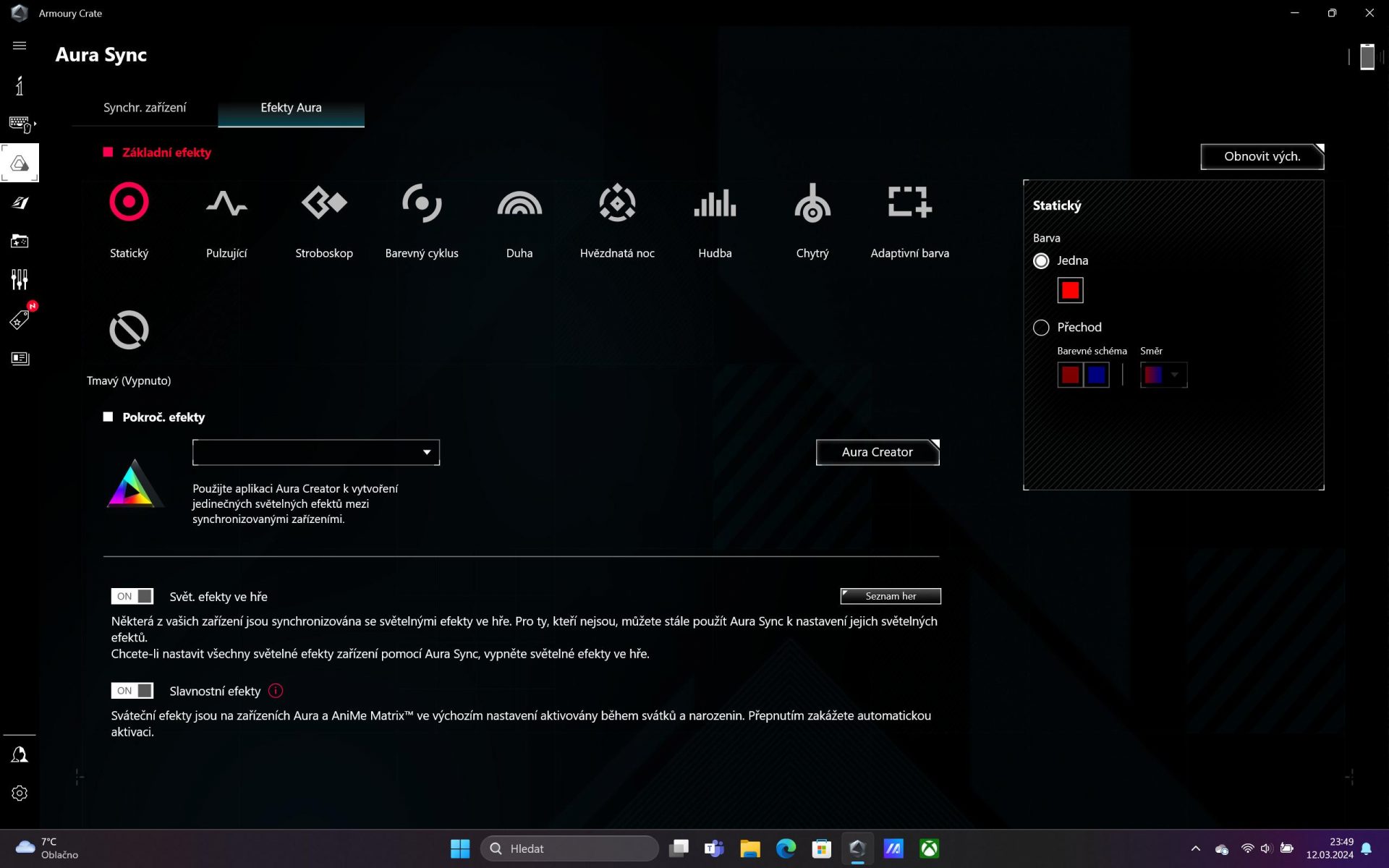Screen dimensions: 1389x868
Task: Open the notification bell in tray
Action: click(x=1367, y=848)
